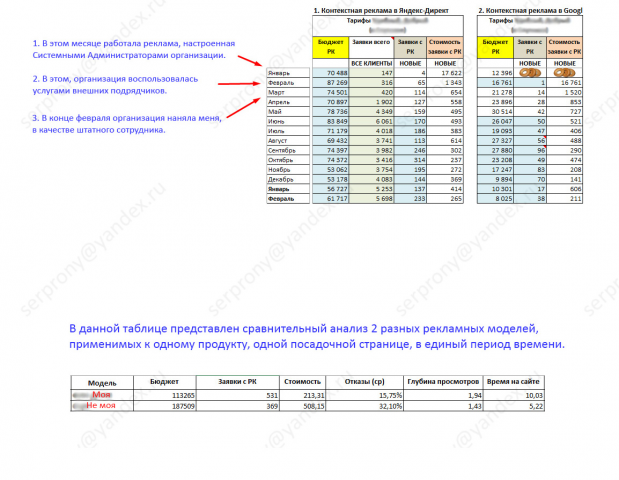The height and width of the screenshot is (480, 619).
Task: Click the last row cost cell '265'
Action: coord(445,199)
